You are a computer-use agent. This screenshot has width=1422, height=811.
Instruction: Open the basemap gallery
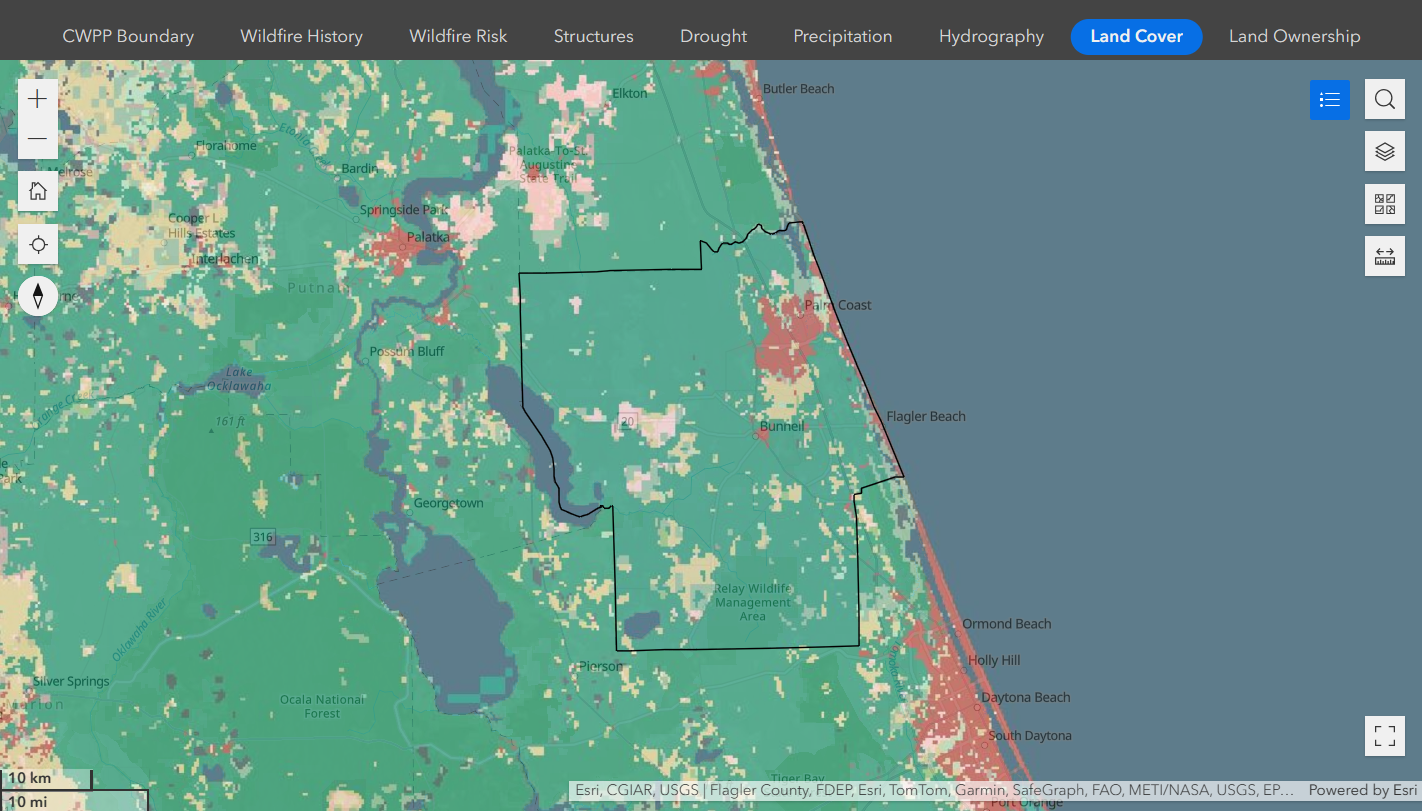pos(1384,204)
